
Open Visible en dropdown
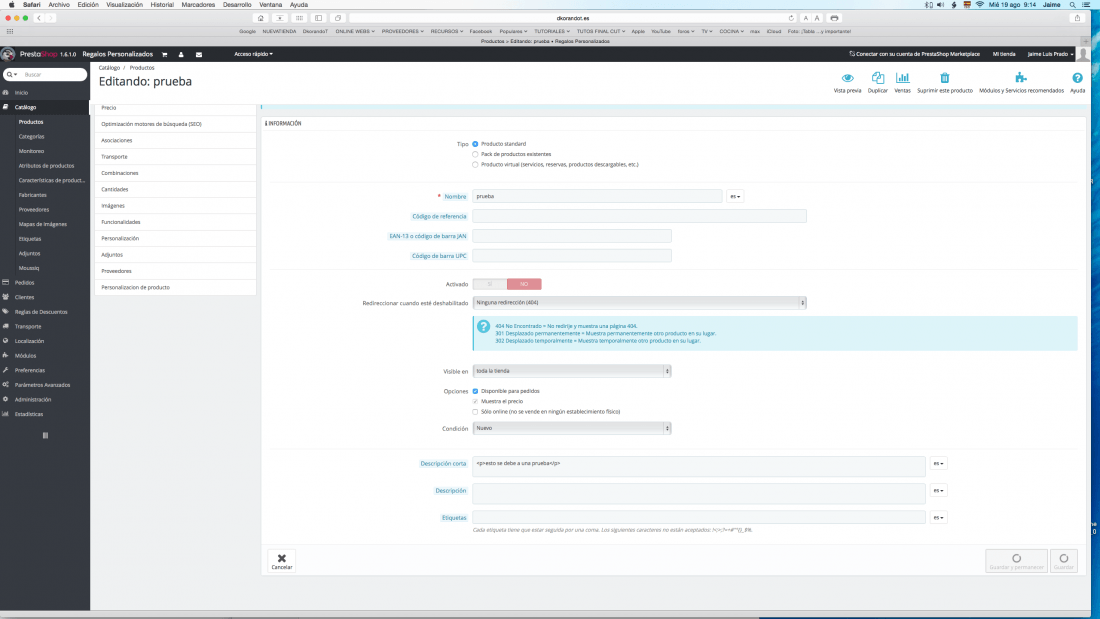pyautogui.click(x=572, y=371)
